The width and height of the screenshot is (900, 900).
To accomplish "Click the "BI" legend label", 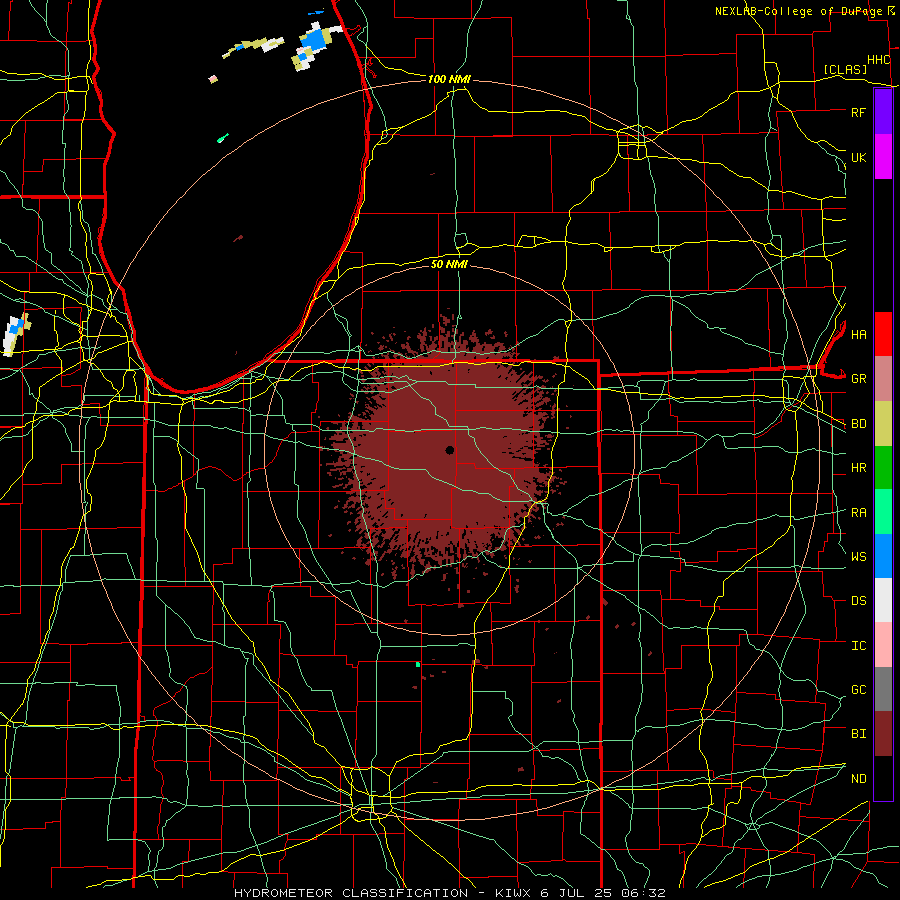I will point(858,734).
